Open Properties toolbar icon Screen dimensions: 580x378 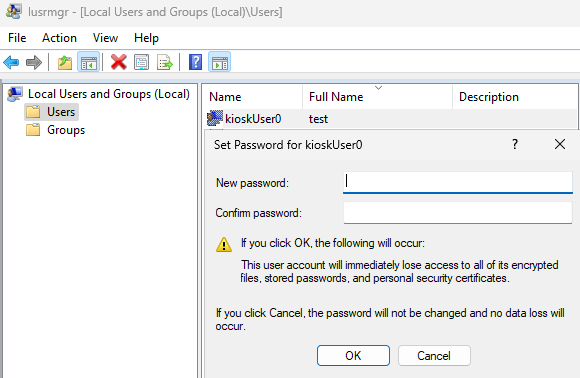[x=142, y=62]
